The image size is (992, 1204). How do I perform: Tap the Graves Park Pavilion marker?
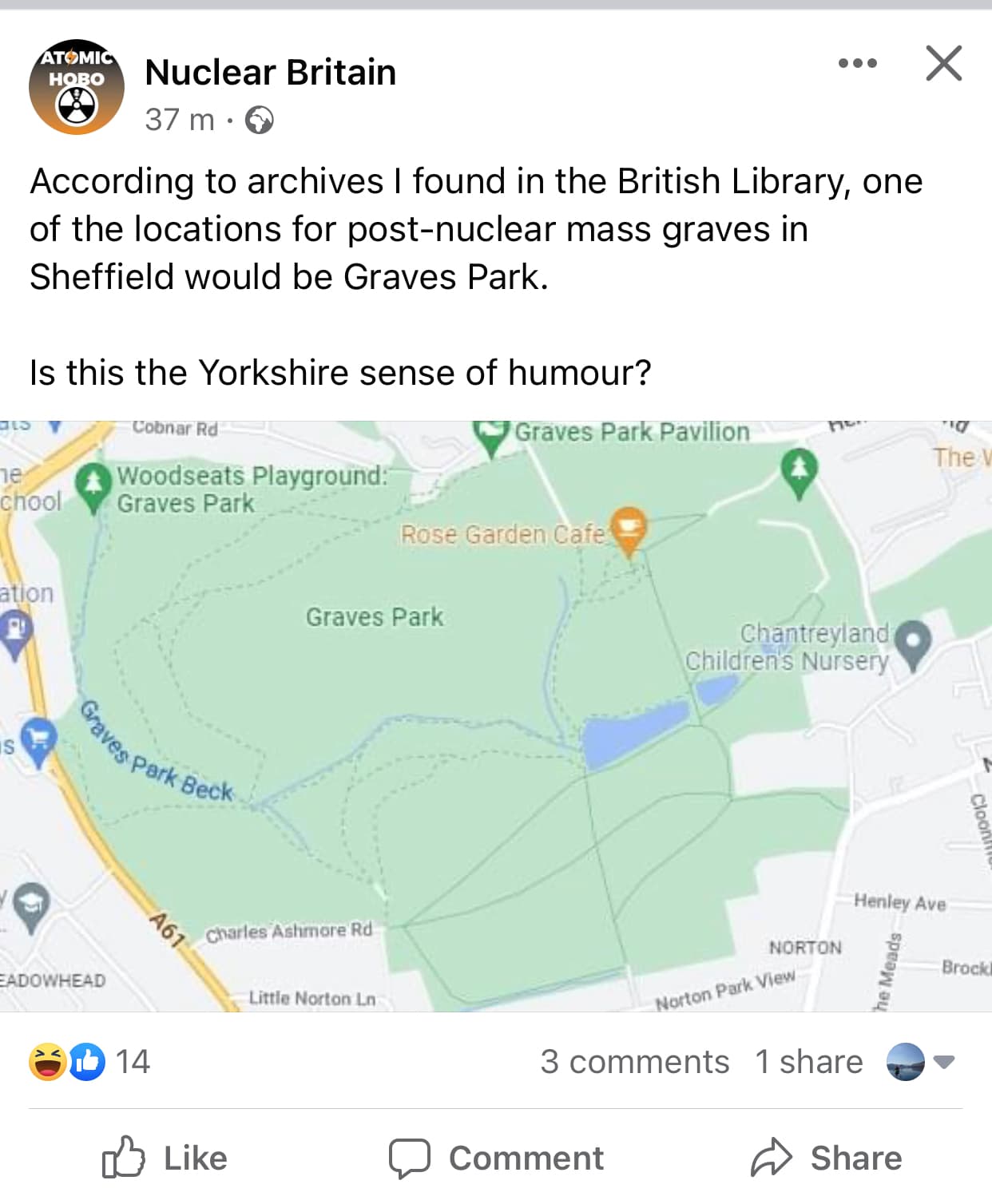point(492,435)
